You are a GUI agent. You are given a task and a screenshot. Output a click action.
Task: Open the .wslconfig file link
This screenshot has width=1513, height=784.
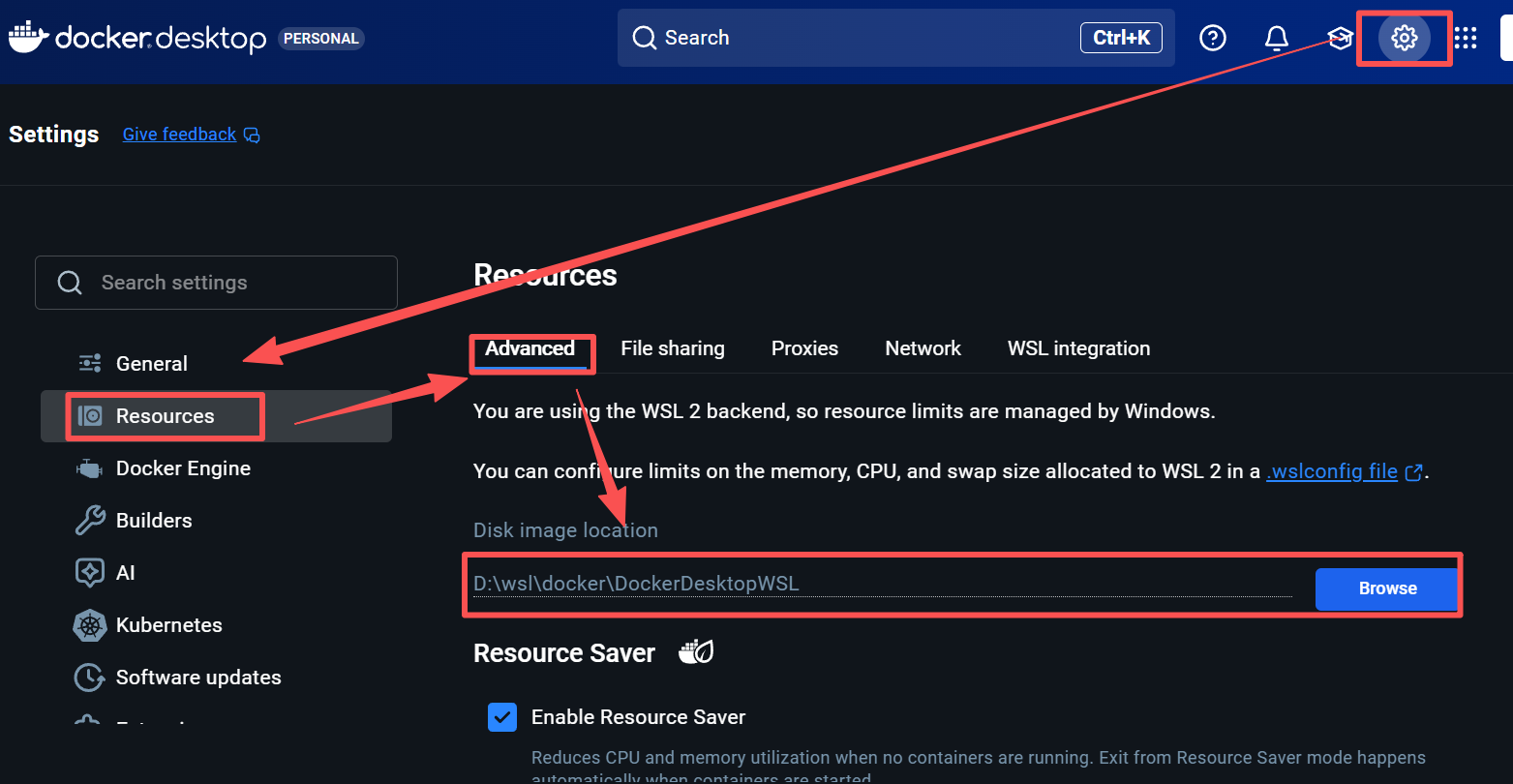coord(1332,471)
